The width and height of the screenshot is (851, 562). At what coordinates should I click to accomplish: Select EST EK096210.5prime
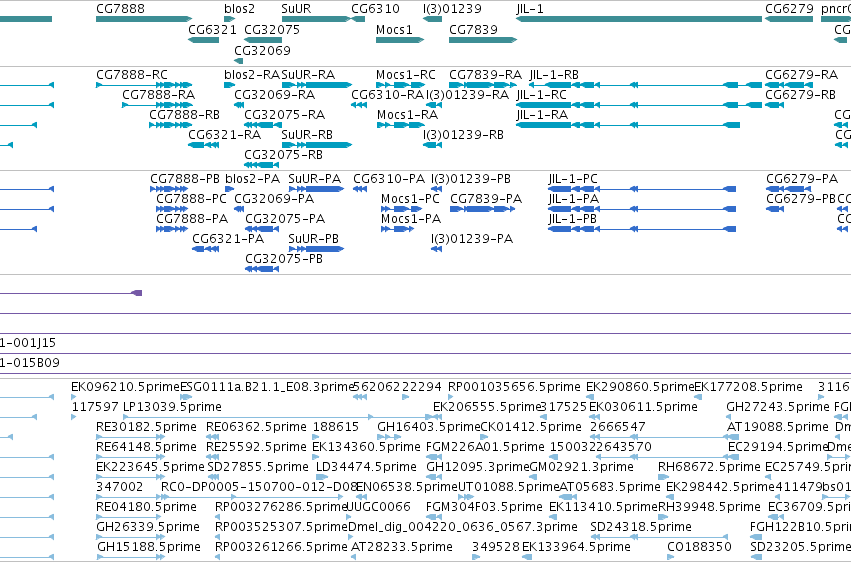(74, 397)
